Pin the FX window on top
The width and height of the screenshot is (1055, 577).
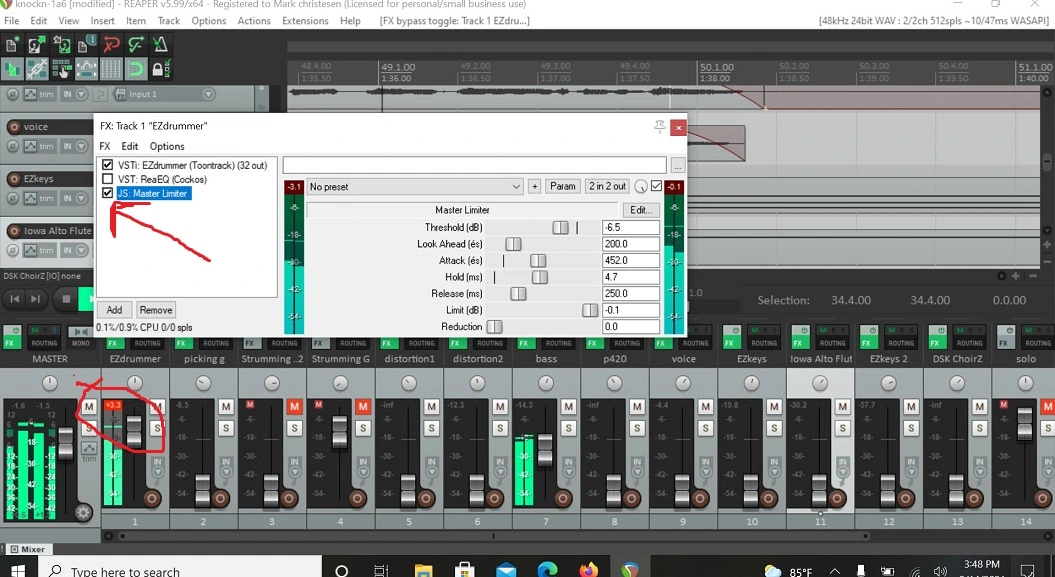pyautogui.click(x=659, y=126)
